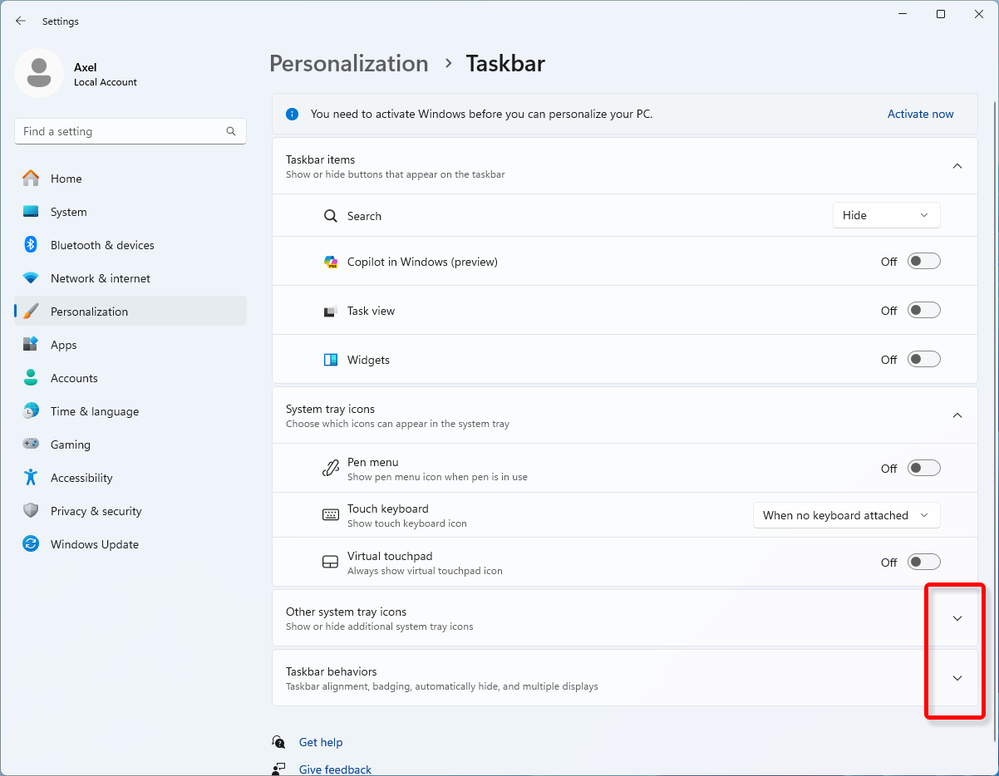This screenshot has height=776, width=999.
Task: Click the Settings window title
Action: pyautogui.click(x=61, y=21)
